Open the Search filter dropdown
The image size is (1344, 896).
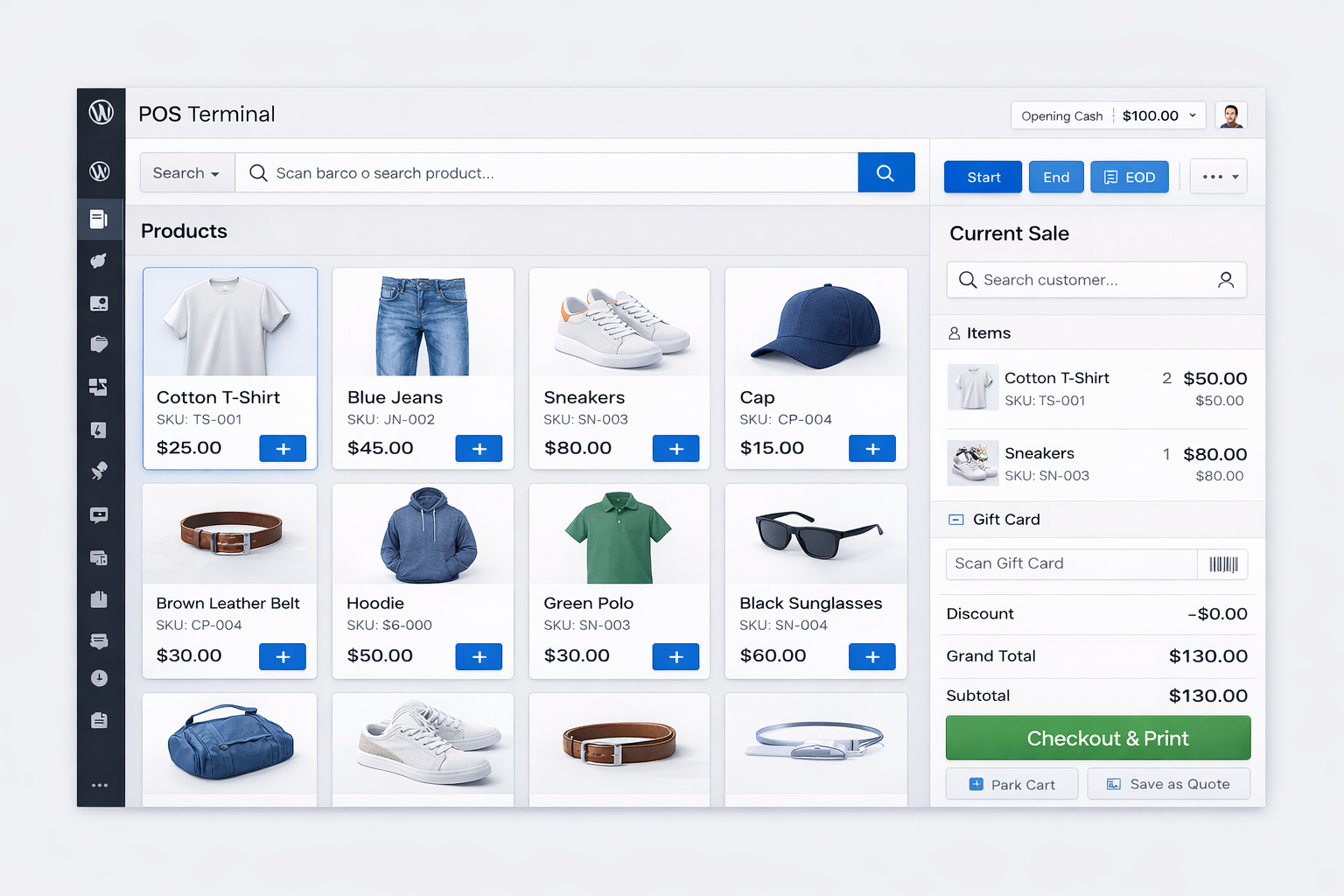click(186, 172)
